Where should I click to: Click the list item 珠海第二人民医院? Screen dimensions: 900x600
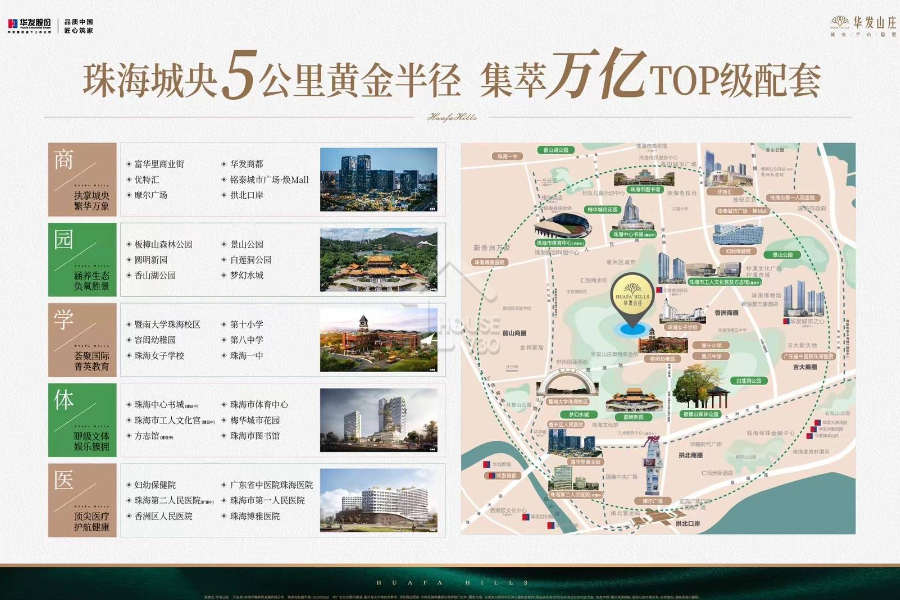(167, 500)
